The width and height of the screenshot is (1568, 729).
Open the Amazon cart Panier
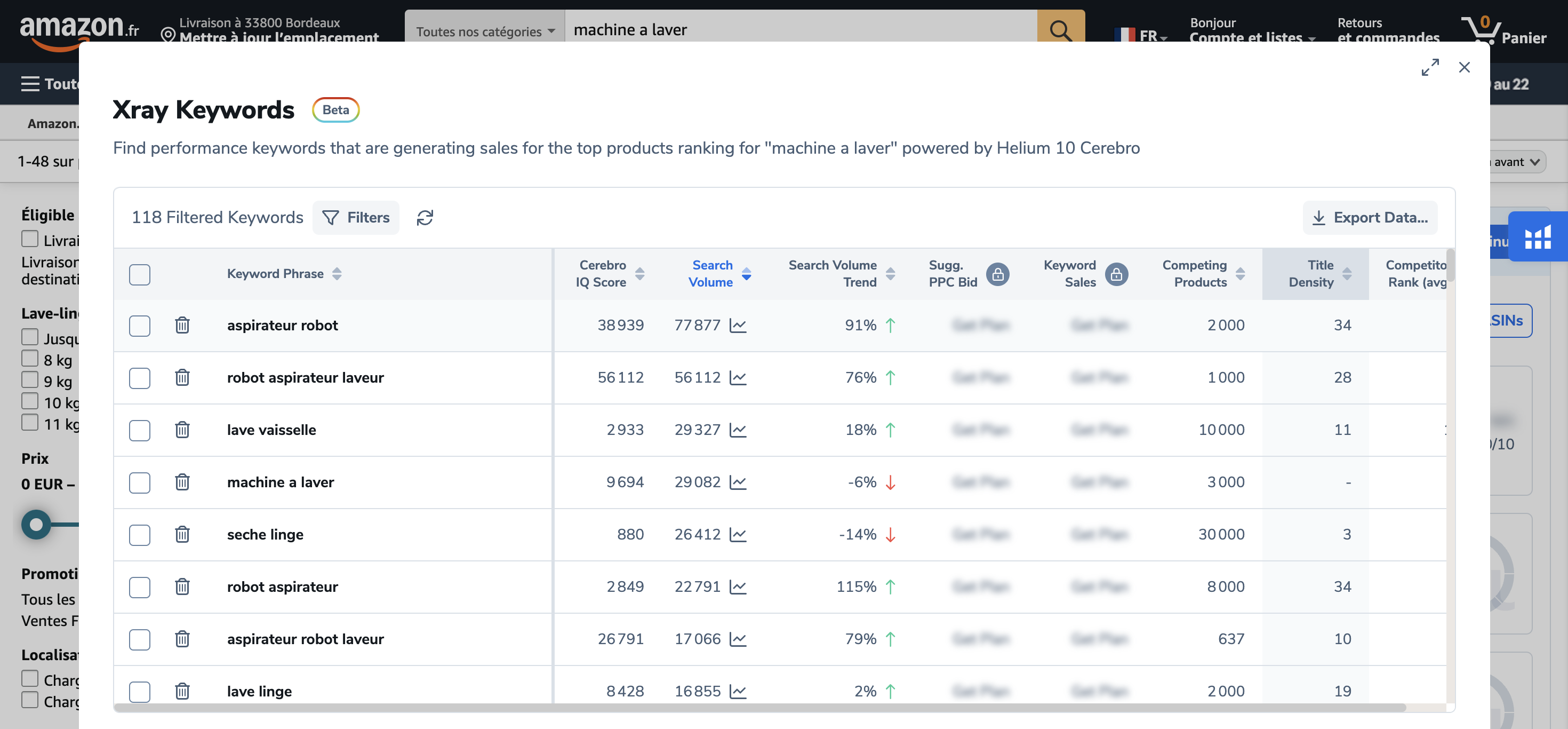point(1503,30)
